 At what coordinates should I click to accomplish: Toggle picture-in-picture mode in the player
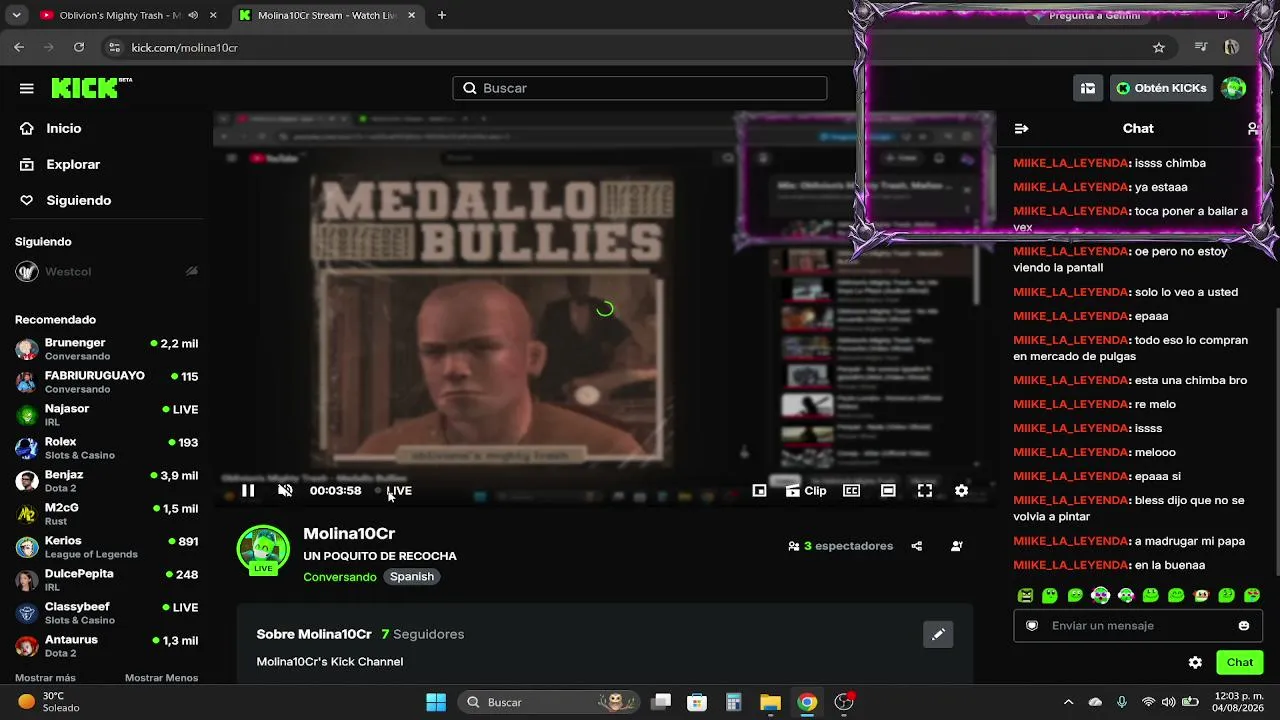[x=759, y=490]
